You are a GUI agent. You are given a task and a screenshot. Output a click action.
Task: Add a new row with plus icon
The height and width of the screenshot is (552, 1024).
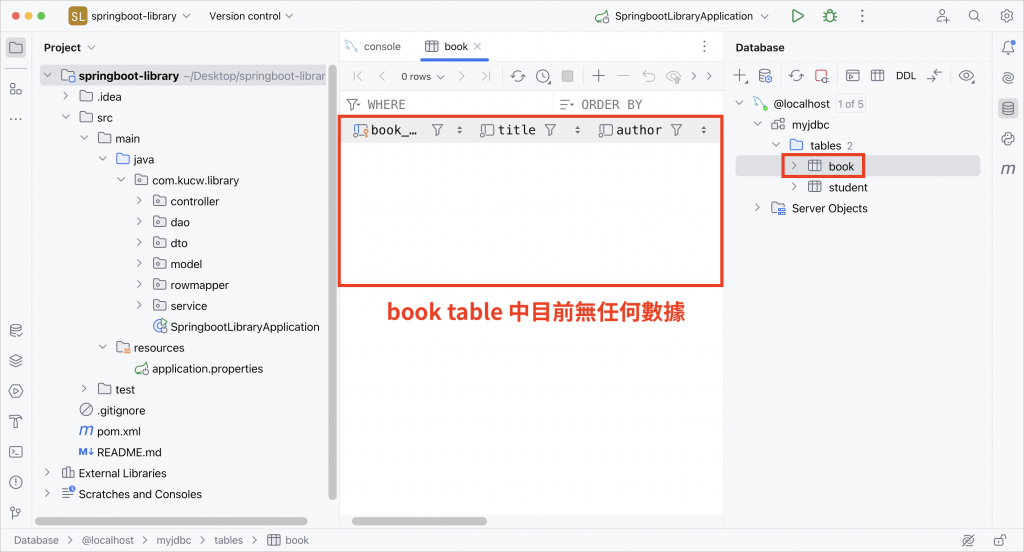(598, 76)
